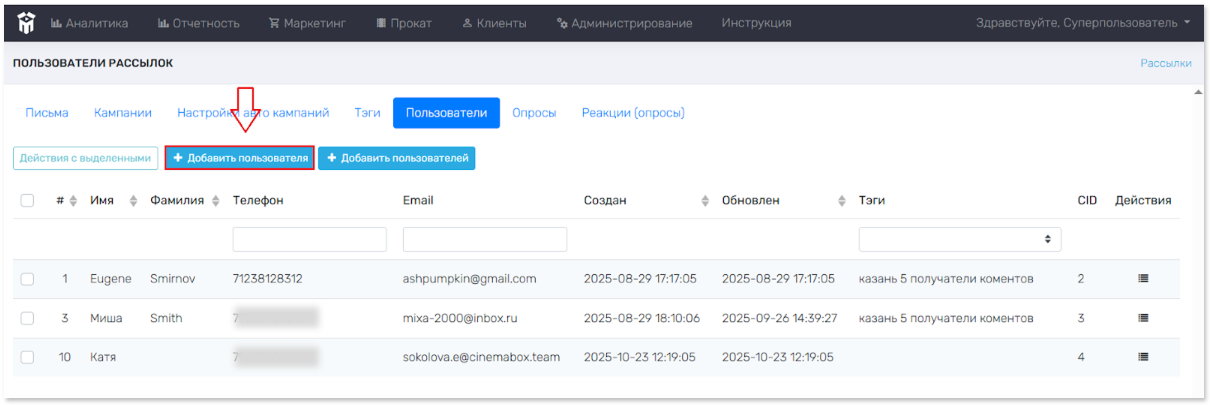Focus the Email filter input field
Viewport: 1210px width, 405px height.
pyautogui.click(x=484, y=239)
